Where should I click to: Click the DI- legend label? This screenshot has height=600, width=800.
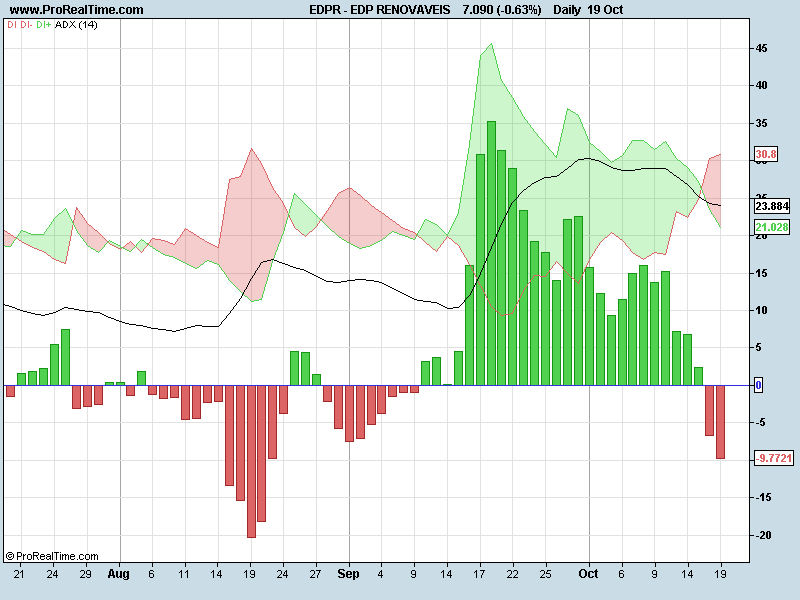(26, 24)
